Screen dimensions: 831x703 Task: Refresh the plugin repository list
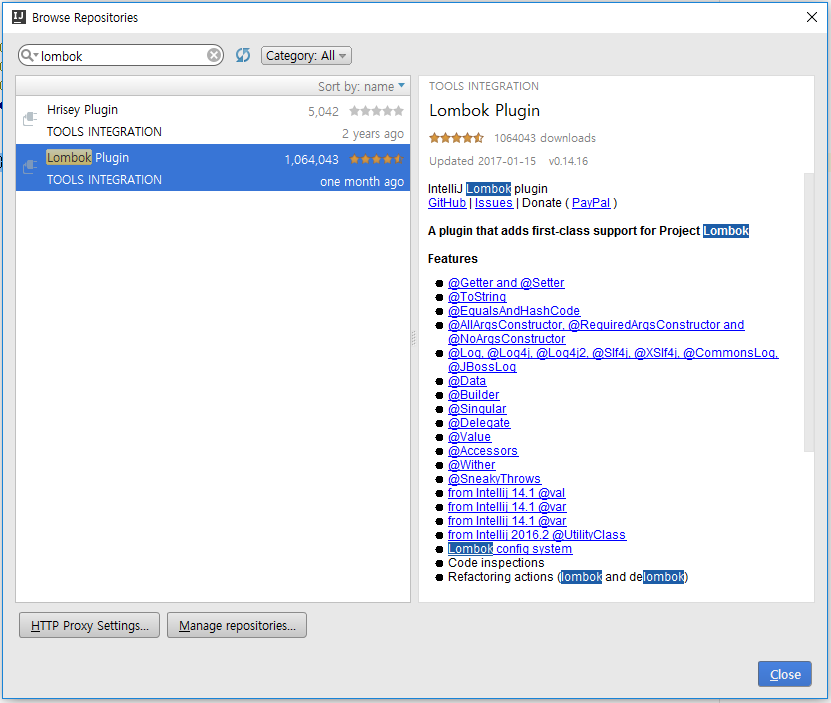click(243, 55)
